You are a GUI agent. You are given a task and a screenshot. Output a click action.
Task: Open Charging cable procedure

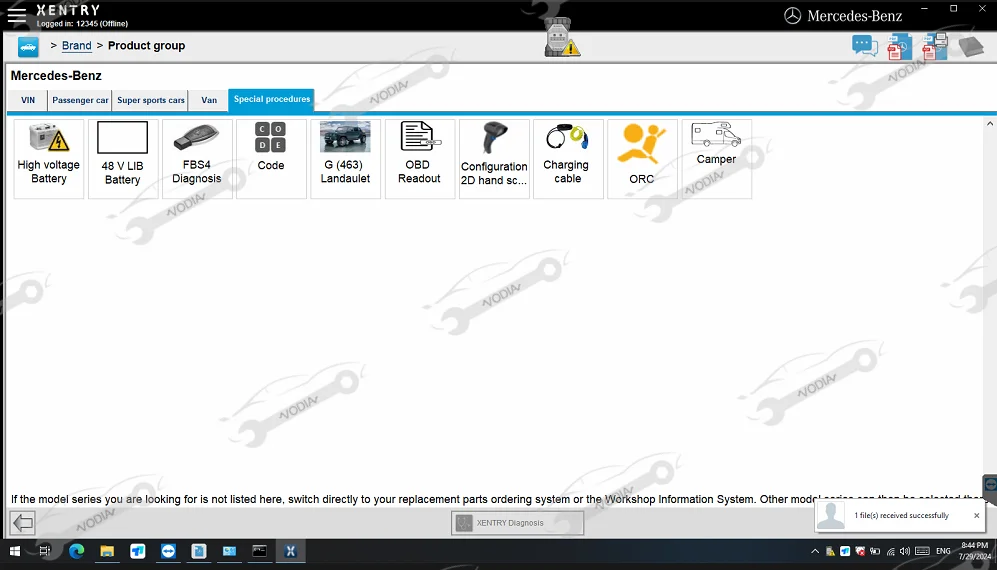tap(568, 159)
